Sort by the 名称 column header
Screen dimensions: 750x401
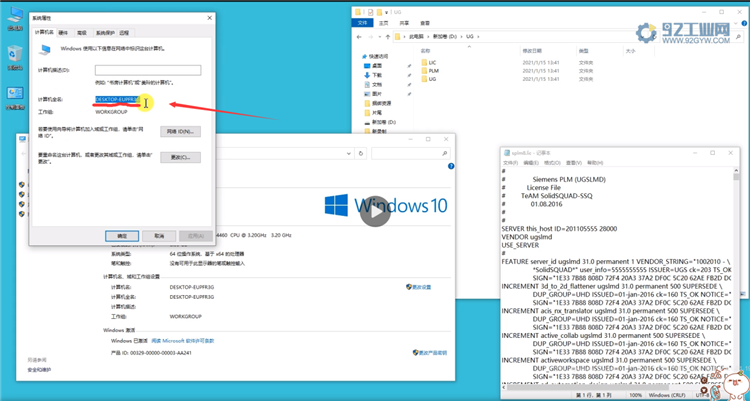425,51
